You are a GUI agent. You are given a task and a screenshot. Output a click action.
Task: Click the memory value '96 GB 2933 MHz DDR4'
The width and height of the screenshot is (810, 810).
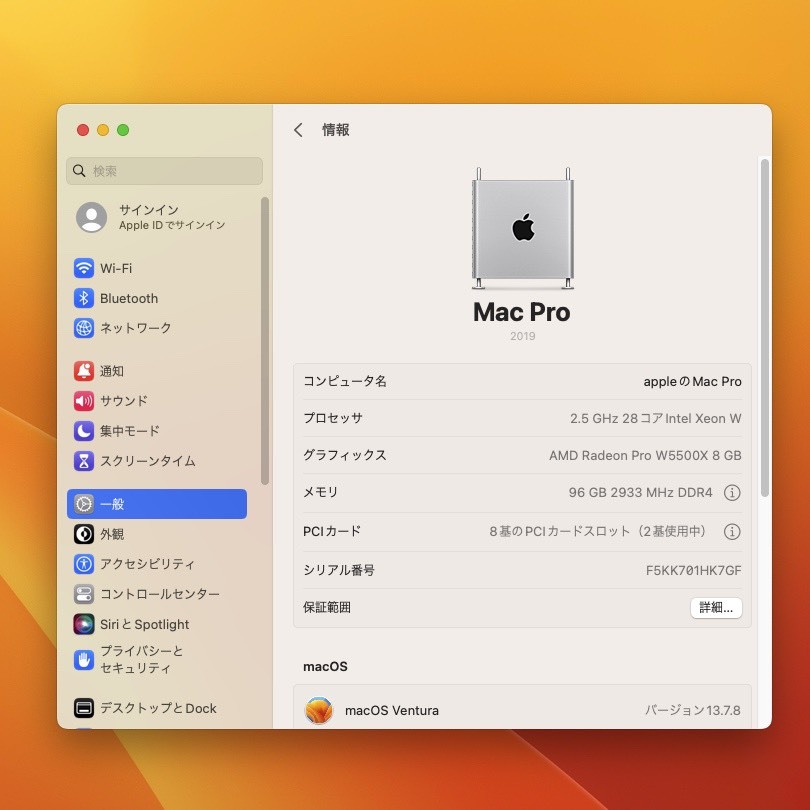tap(641, 493)
